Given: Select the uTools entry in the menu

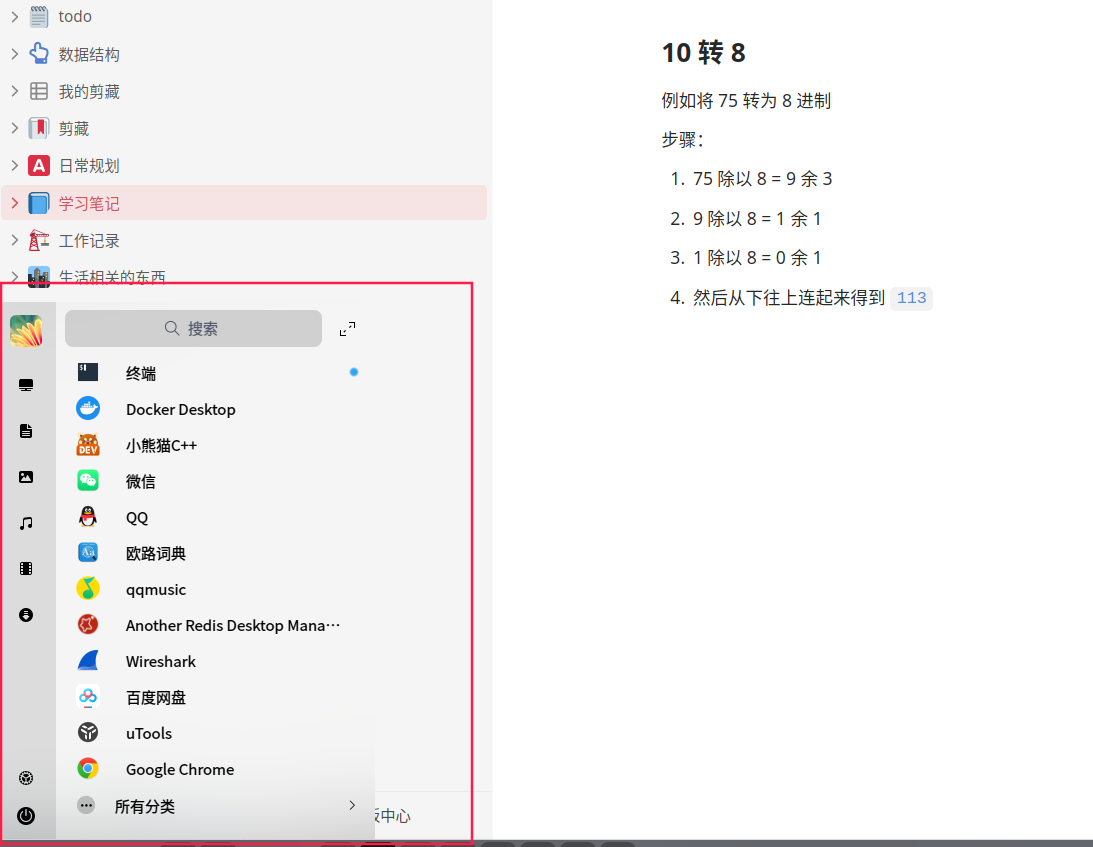Looking at the screenshot, I should [148, 733].
